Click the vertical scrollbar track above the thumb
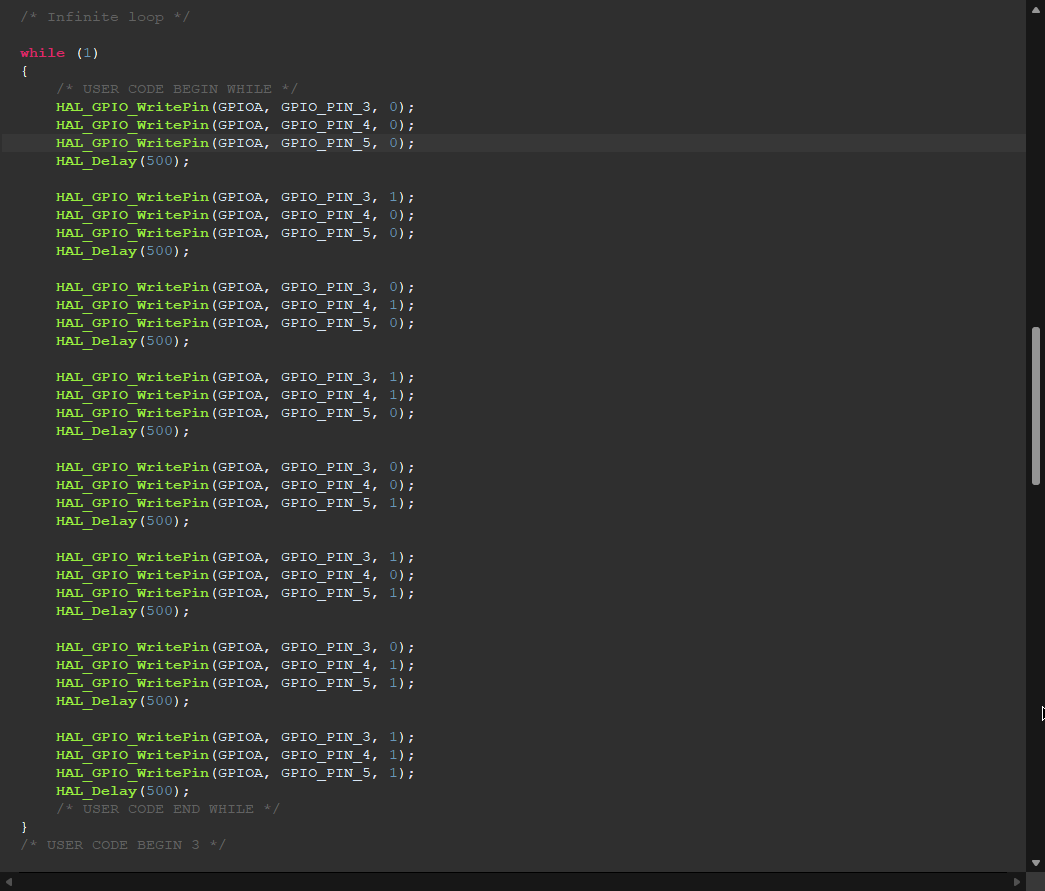This screenshot has height=891, width=1045. click(x=1036, y=170)
